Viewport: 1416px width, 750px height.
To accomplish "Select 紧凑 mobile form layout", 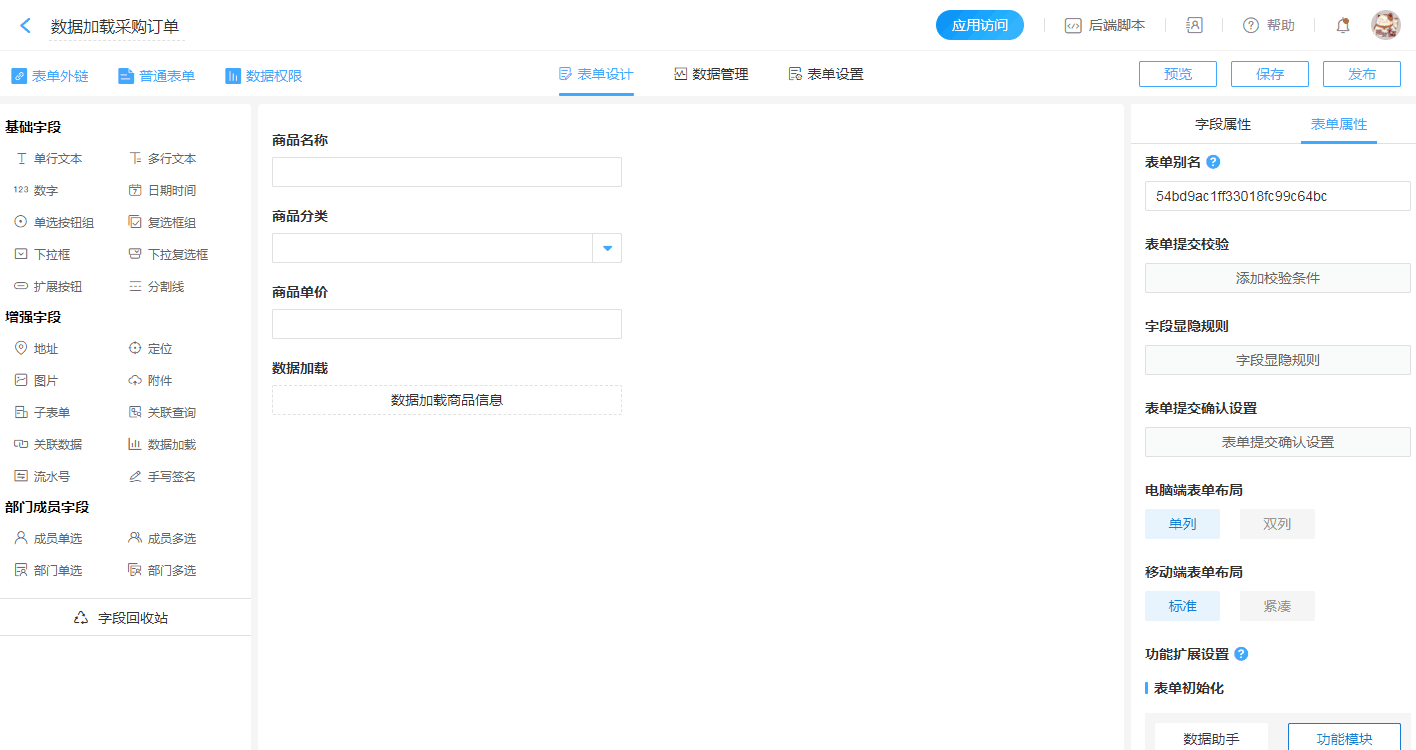I will pyautogui.click(x=1277, y=606).
